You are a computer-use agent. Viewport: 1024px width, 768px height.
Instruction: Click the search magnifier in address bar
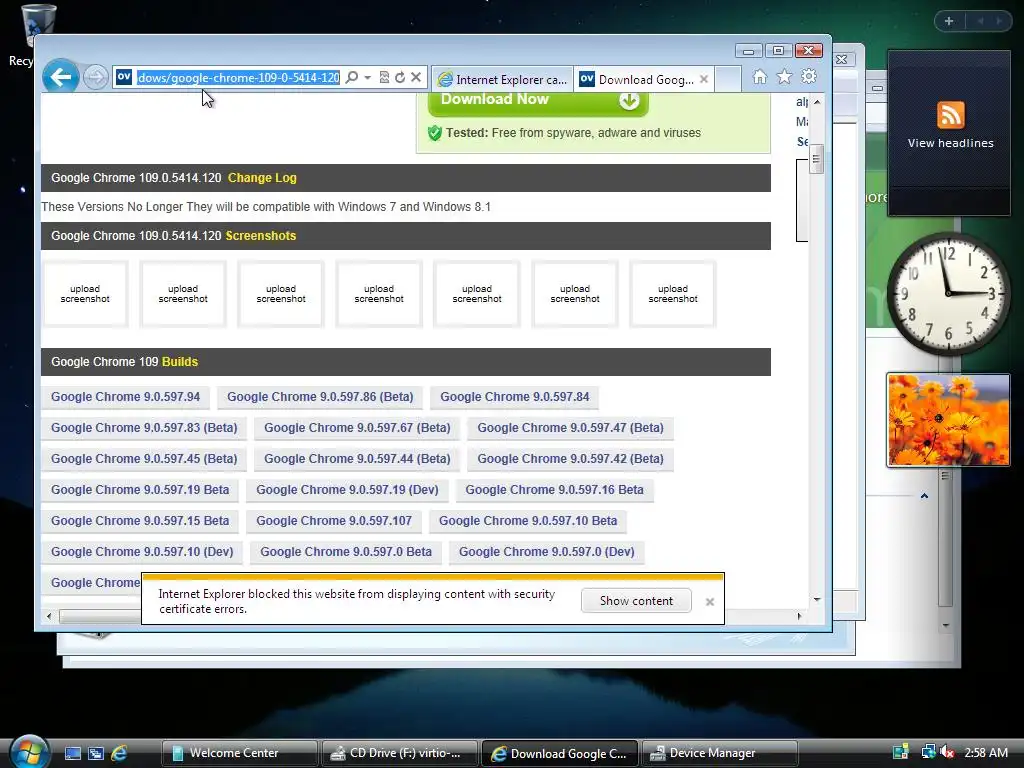click(351, 77)
